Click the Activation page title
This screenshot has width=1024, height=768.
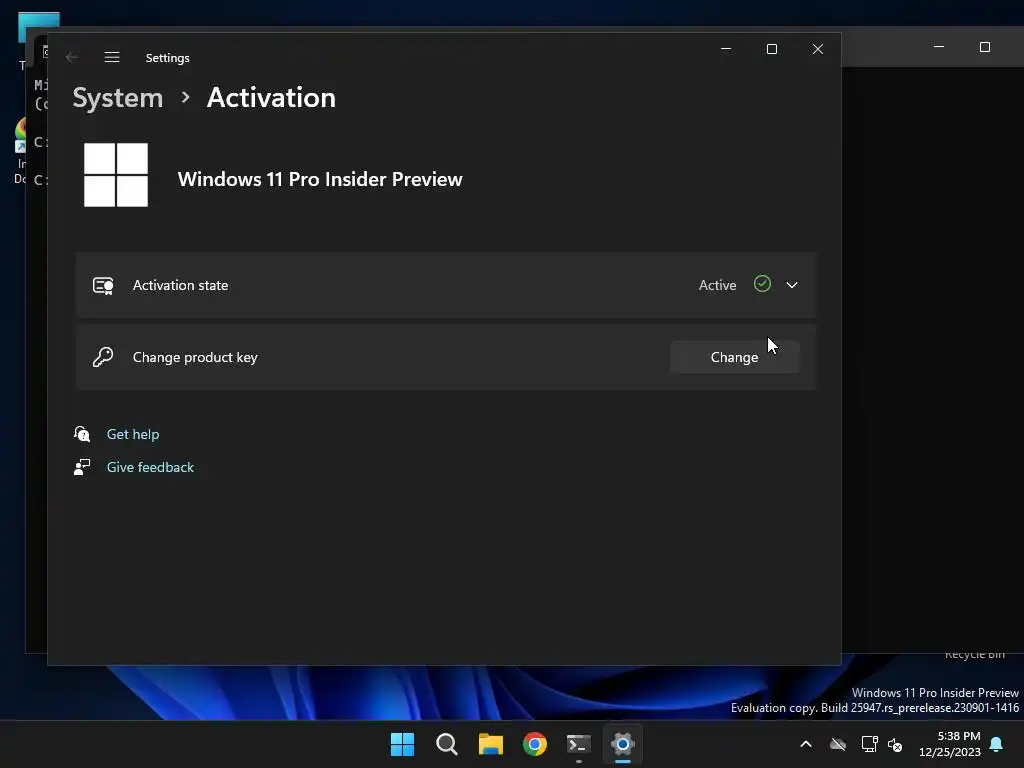click(x=271, y=98)
